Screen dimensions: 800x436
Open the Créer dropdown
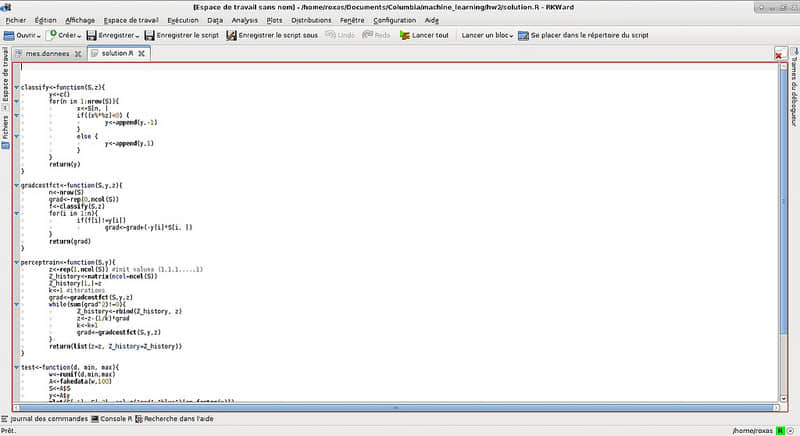pyautogui.click(x=64, y=35)
